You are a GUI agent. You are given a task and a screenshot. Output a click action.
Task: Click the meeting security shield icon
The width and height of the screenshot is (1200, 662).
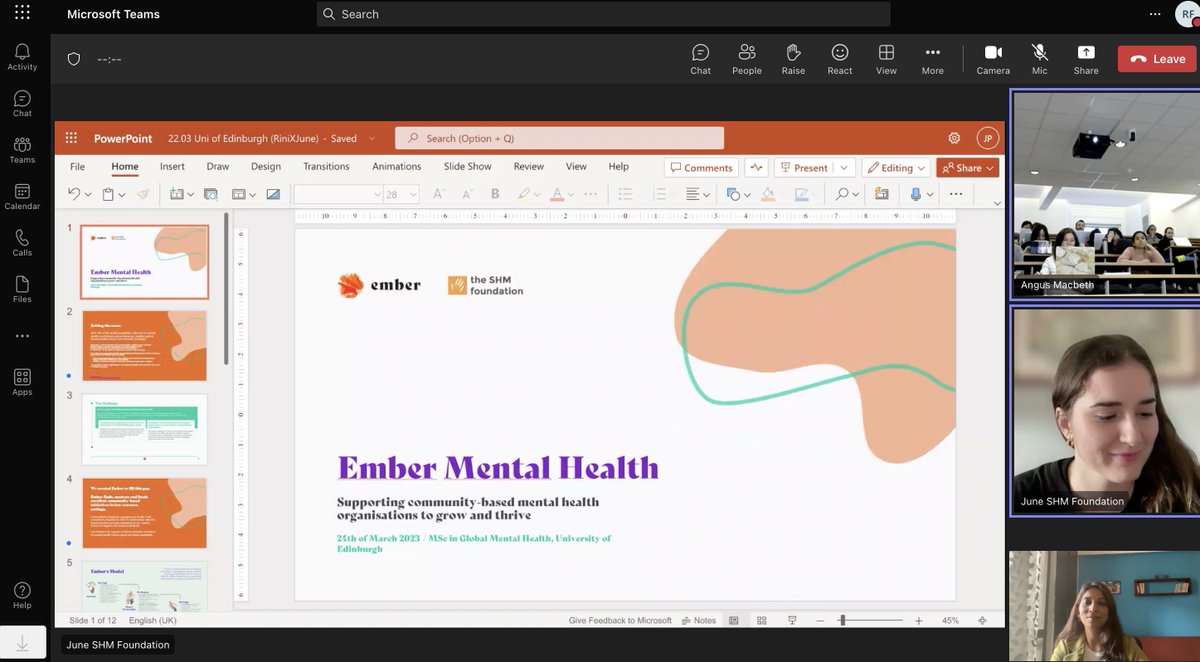tap(73, 59)
